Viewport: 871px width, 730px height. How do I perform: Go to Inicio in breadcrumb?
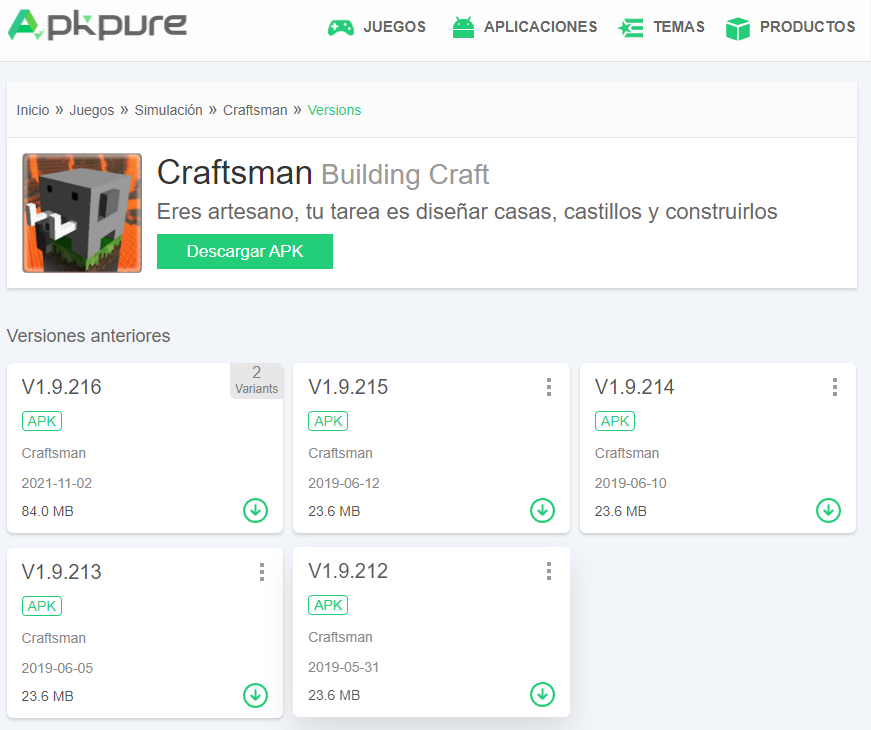(33, 110)
